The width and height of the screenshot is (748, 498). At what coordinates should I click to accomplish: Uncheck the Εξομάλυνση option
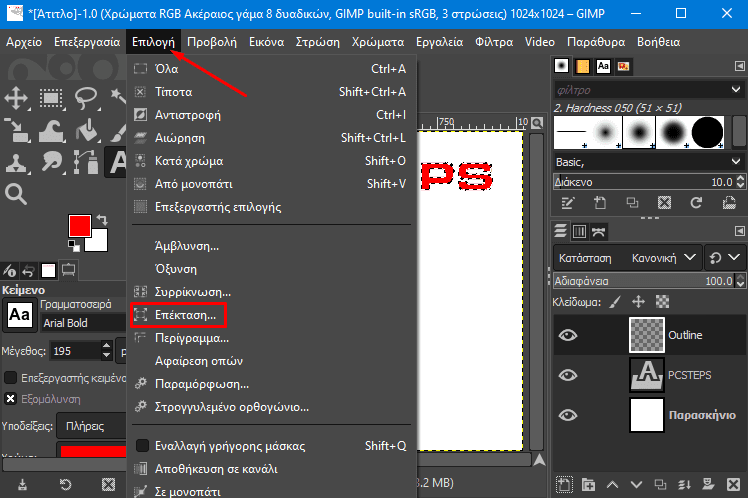tap(10, 399)
